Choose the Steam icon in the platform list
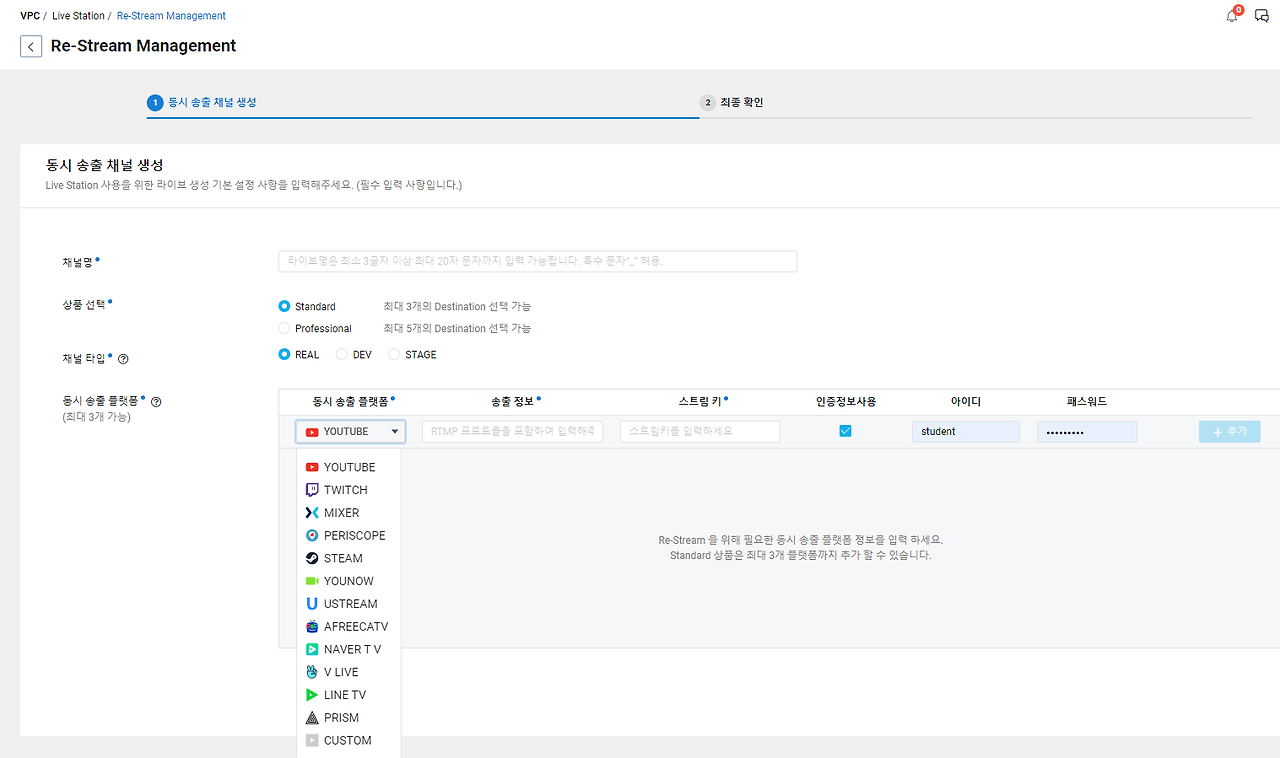 [x=312, y=558]
